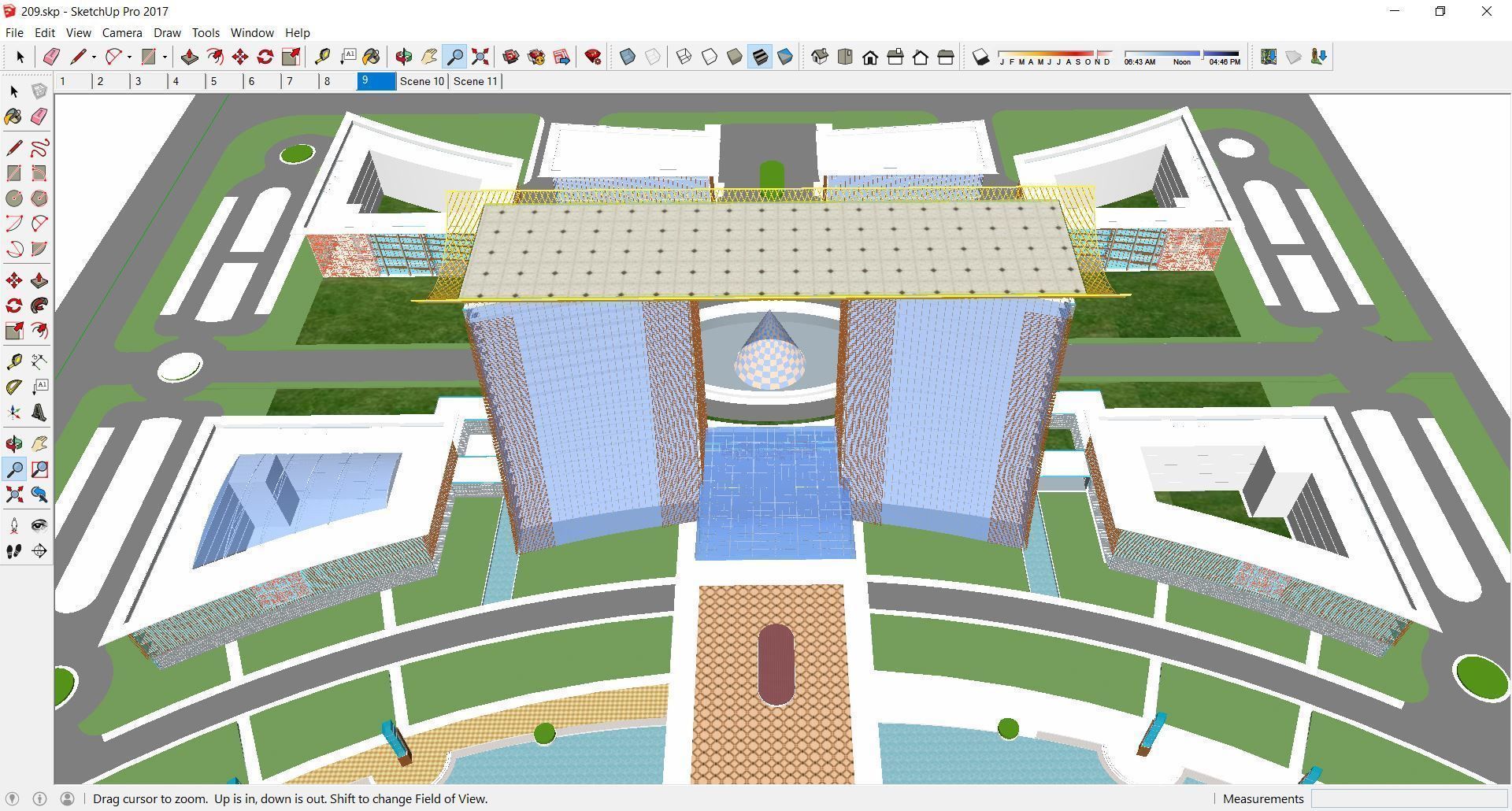Select the Move tool in the top toolbar
Image resolution: width=1512 pixels, height=811 pixels.
239,57
